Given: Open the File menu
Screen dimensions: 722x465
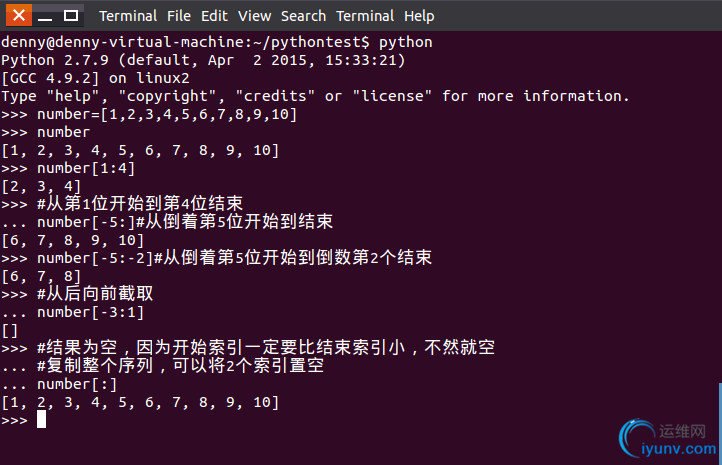Looking at the screenshot, I should coord(179,16).
